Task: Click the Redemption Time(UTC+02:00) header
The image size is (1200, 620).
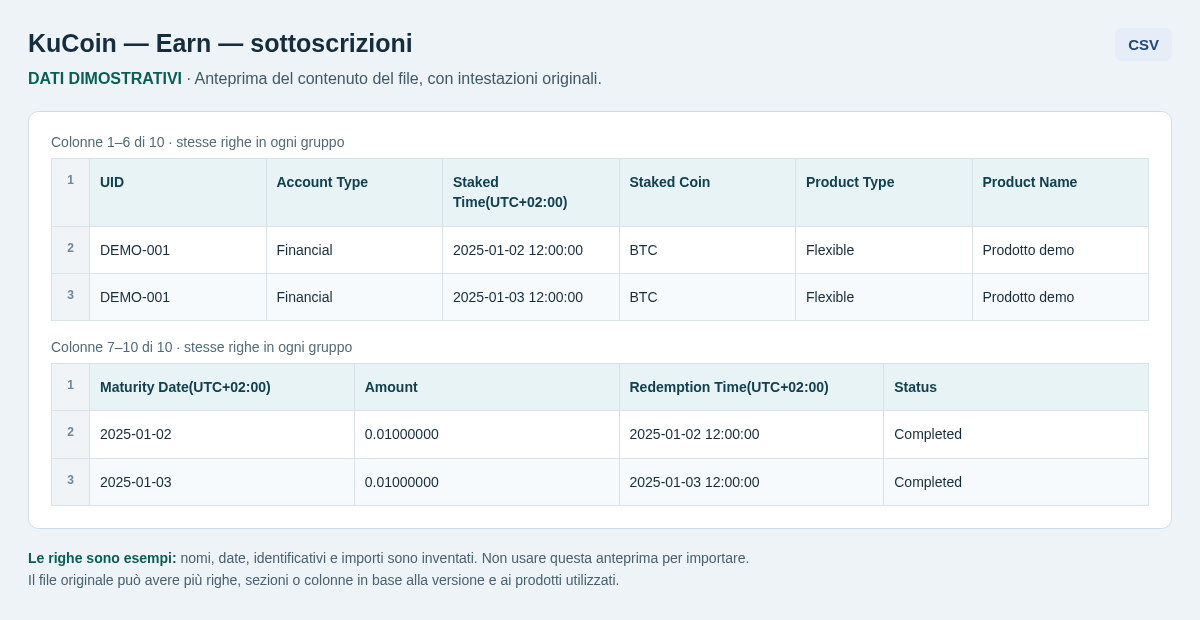Action: tap(752, 387)
